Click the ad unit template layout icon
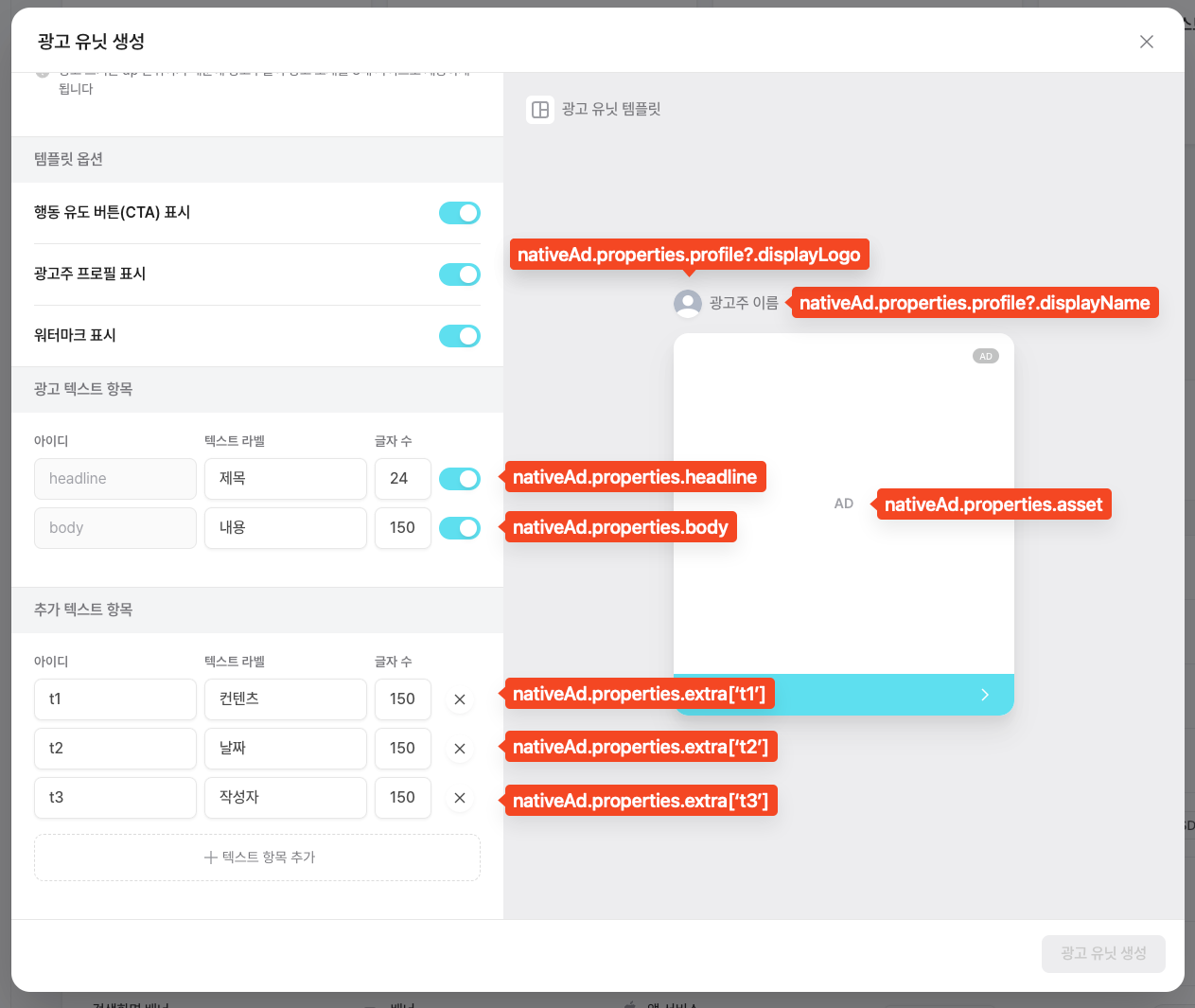1195x1008 pixels. click(x=540, y=110)
